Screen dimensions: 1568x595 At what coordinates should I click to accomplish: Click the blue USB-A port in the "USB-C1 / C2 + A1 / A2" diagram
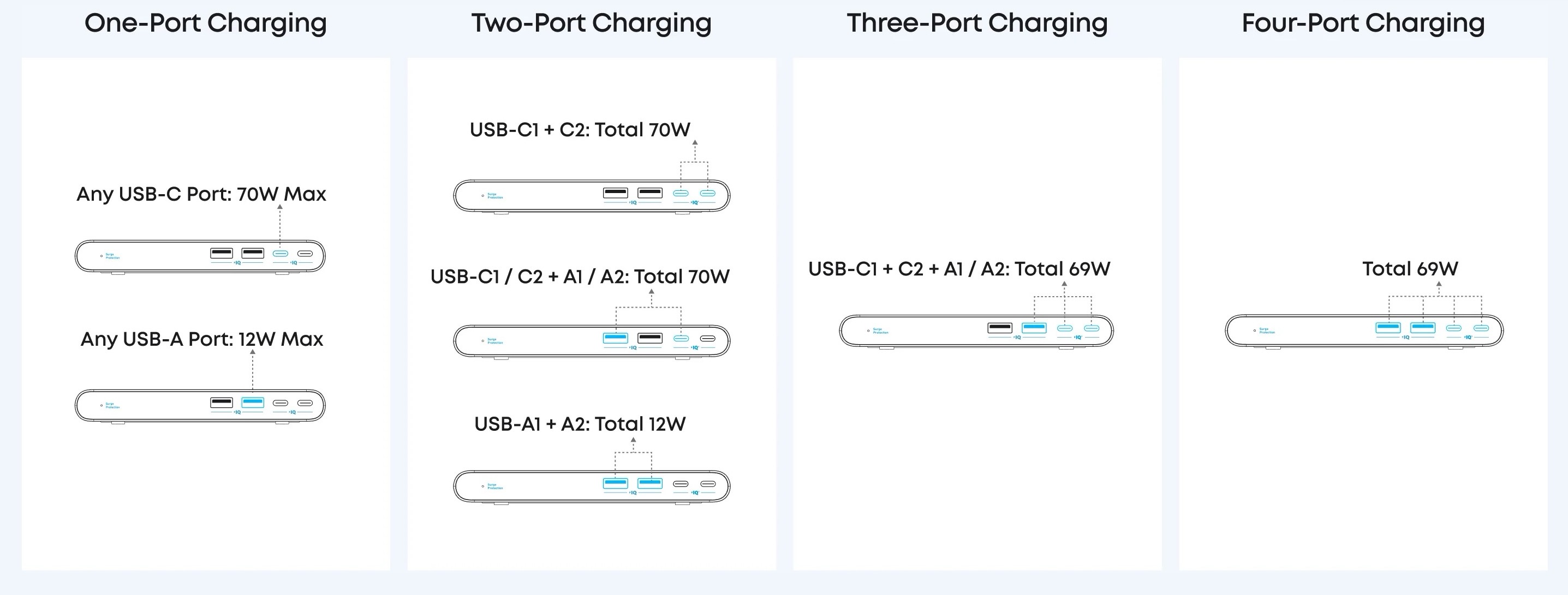(x=615, y=338)
